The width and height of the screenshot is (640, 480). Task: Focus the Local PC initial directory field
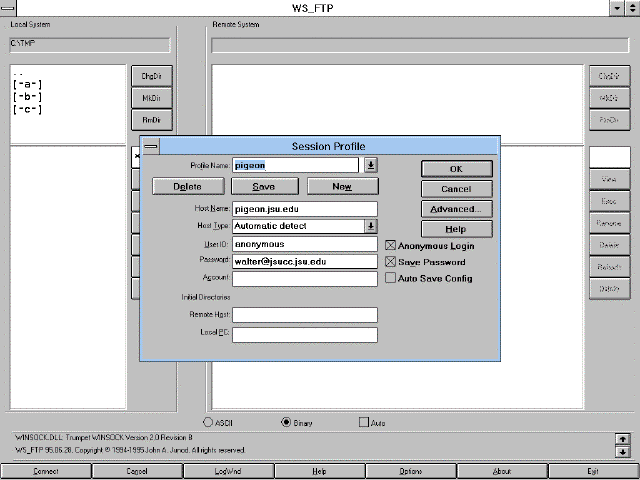click(x=305, y=335)
